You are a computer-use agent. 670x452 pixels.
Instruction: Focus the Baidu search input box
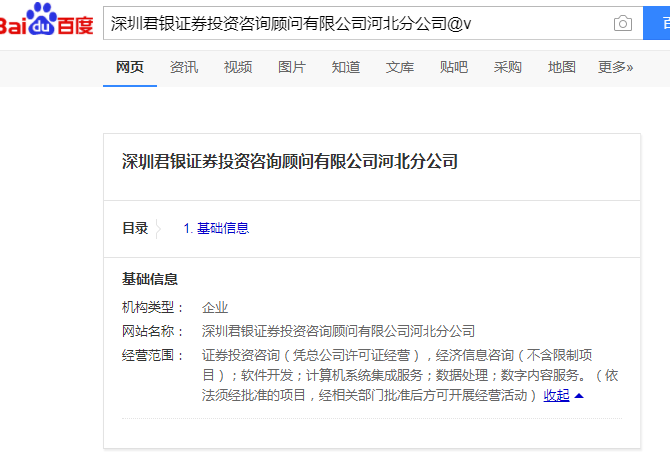tap(373, 23)
